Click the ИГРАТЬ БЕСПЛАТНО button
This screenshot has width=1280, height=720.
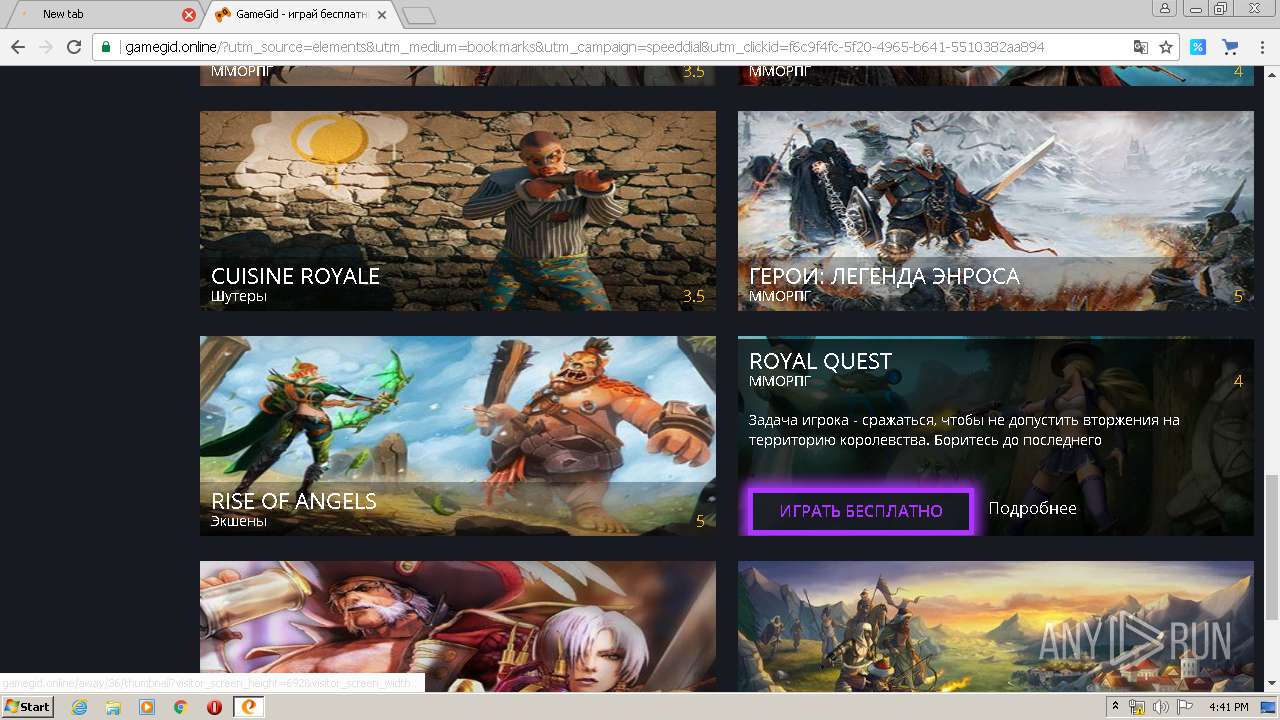(x=861, y=511)
